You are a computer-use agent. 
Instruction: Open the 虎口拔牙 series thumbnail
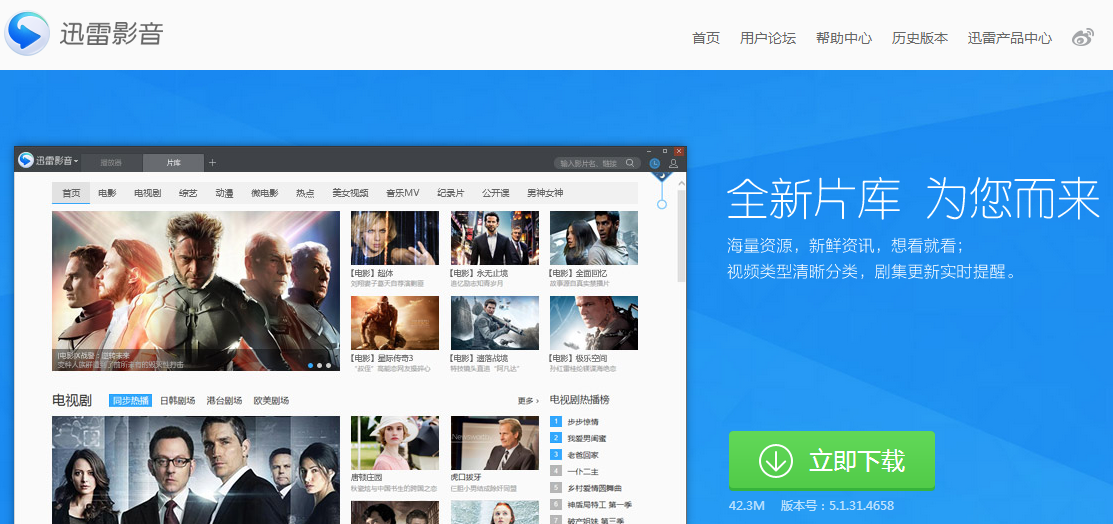coord(495,443)
